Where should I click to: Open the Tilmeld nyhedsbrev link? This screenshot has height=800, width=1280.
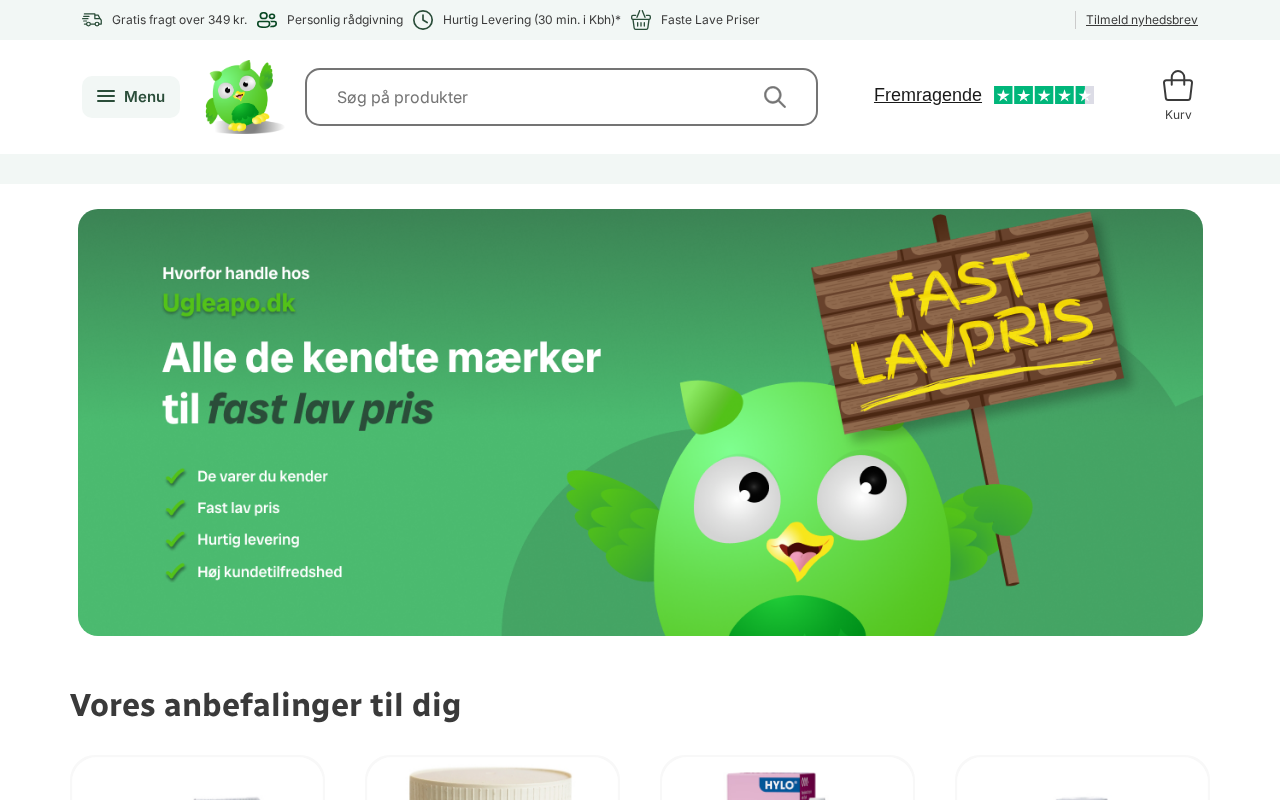[x=1142, y=20]
